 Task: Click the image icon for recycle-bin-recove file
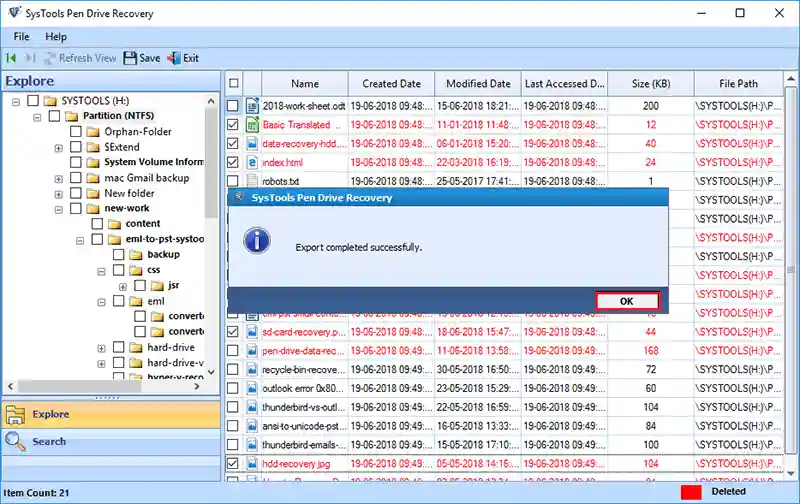tap(252, 370)
